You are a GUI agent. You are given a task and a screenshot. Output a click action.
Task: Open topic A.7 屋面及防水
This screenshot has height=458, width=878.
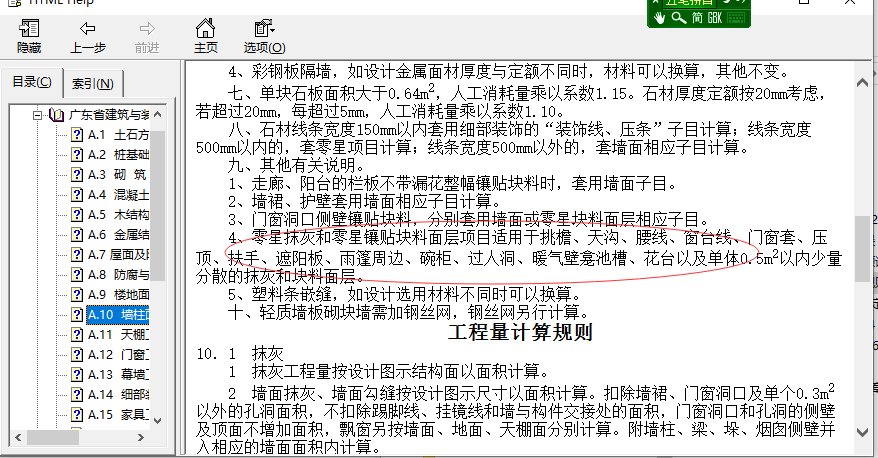coord(118,255)
